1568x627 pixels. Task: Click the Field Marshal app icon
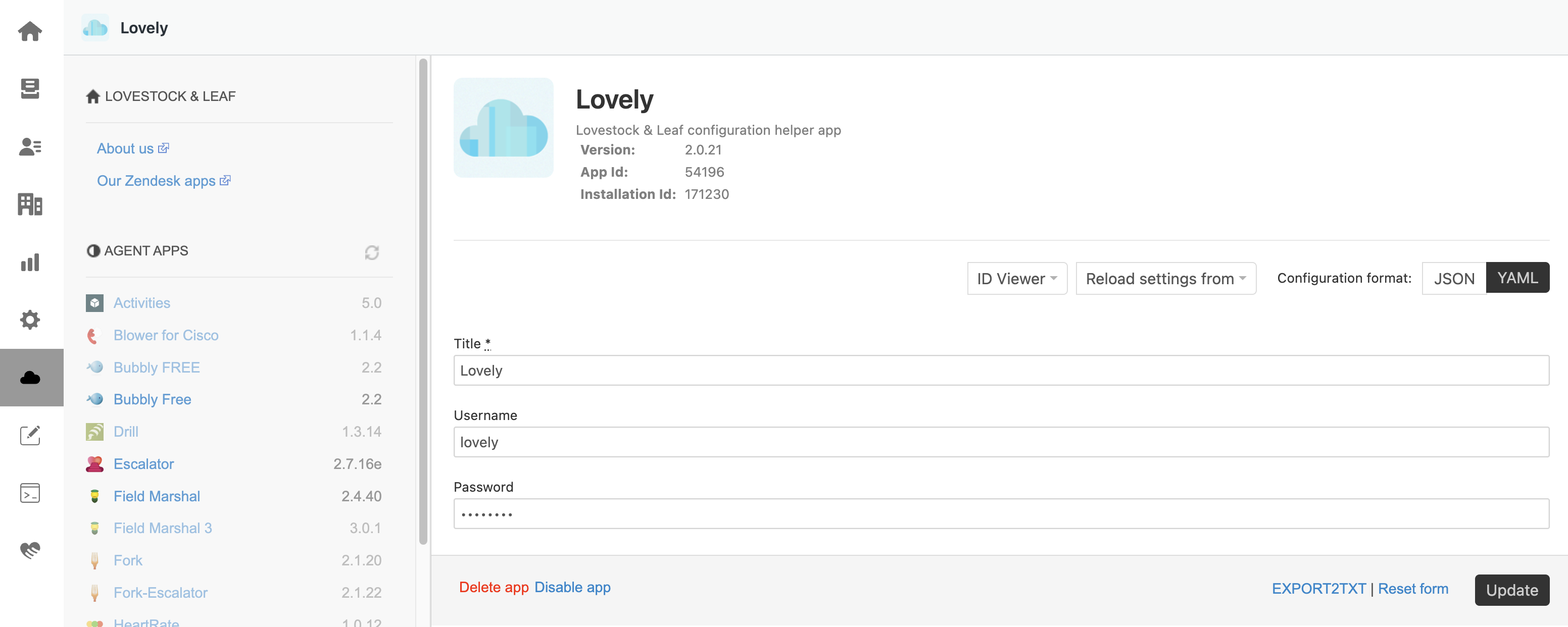(x=94, y=496)
